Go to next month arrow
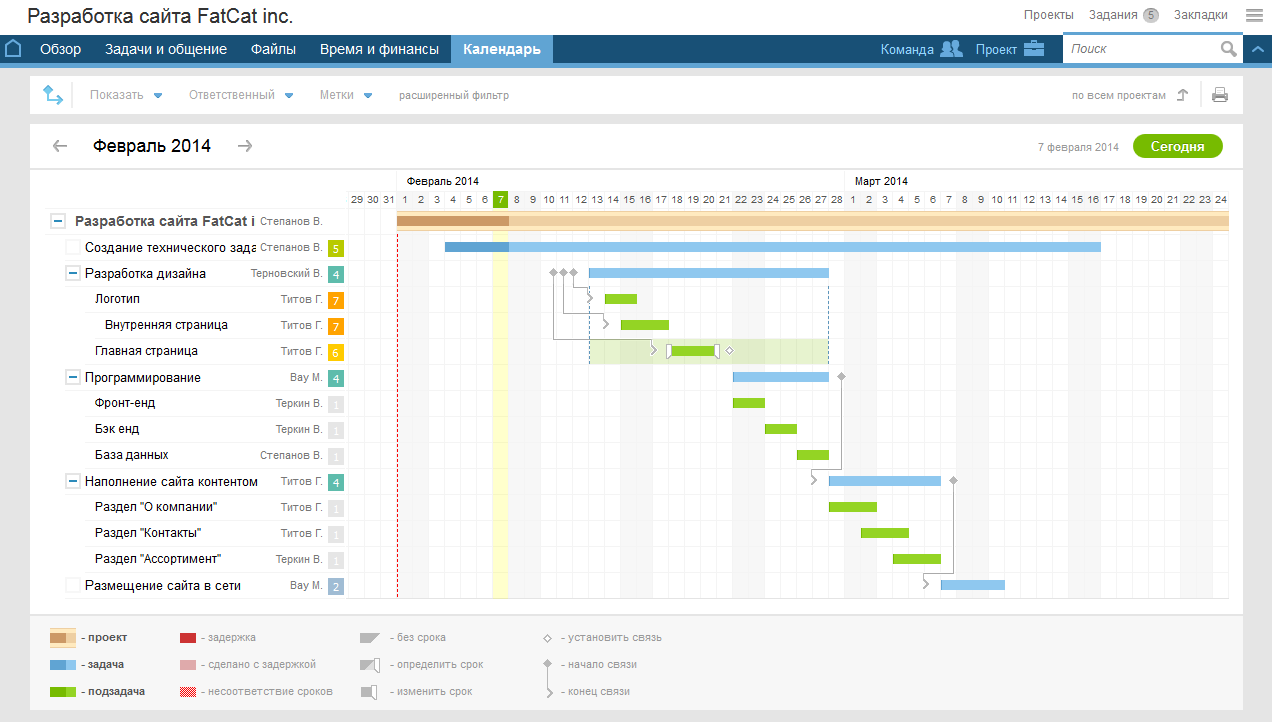 pyautogui.click(x=245, y=146)
